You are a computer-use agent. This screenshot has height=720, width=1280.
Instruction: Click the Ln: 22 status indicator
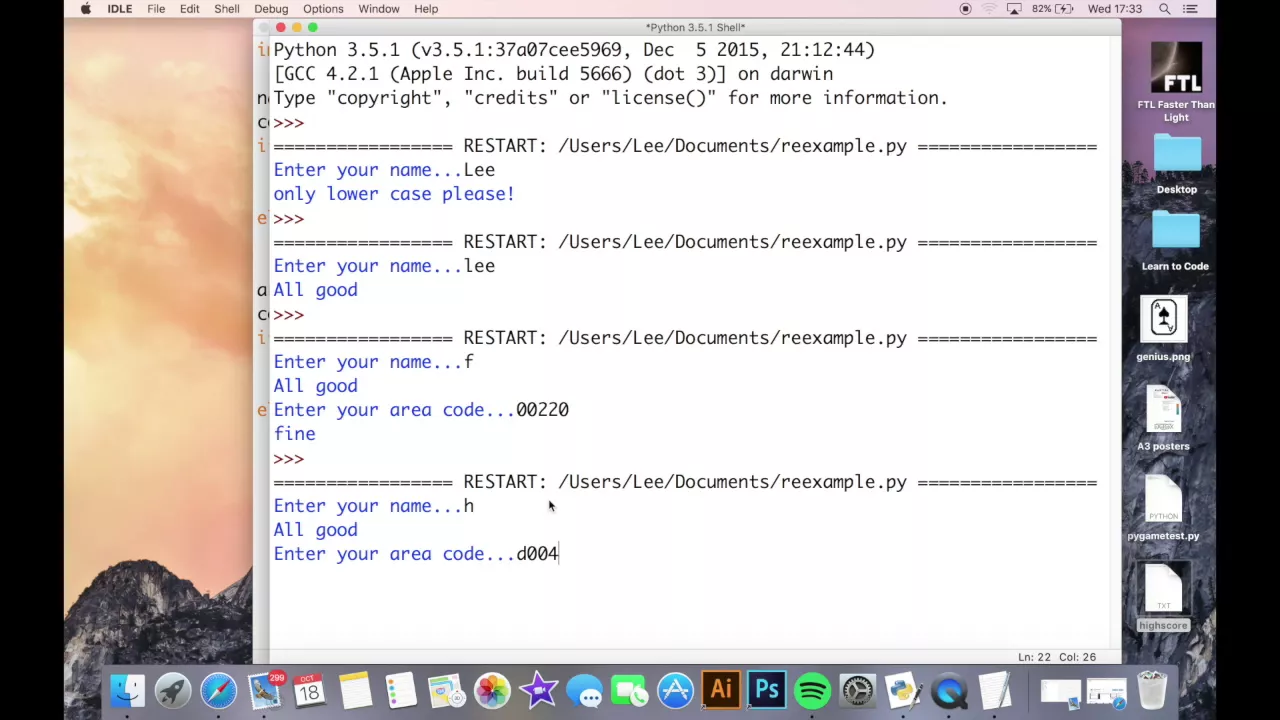[1034, 657]
